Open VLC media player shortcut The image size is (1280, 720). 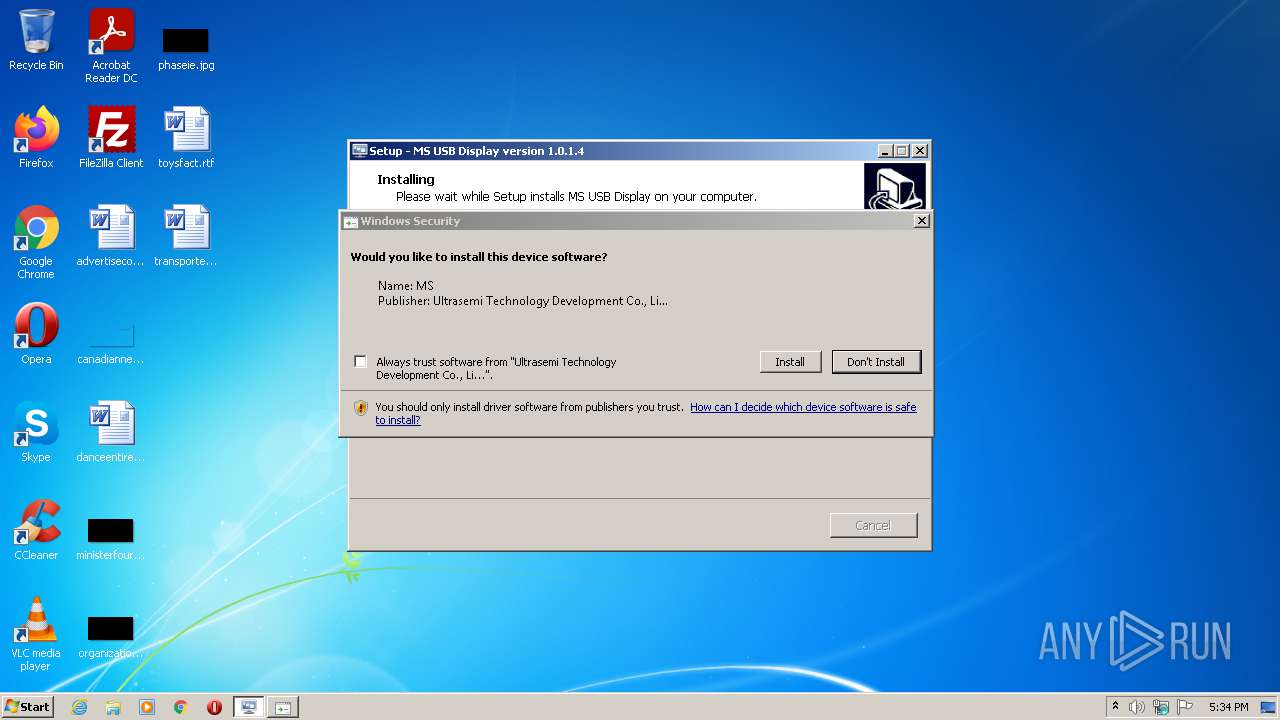36,634
